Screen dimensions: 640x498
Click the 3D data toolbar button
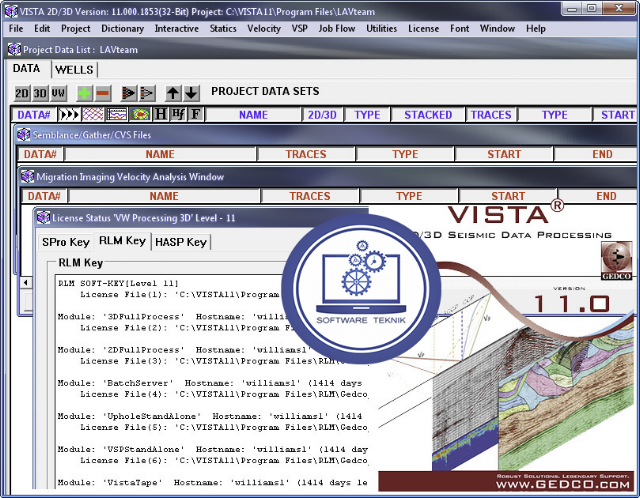coord(40,93)
